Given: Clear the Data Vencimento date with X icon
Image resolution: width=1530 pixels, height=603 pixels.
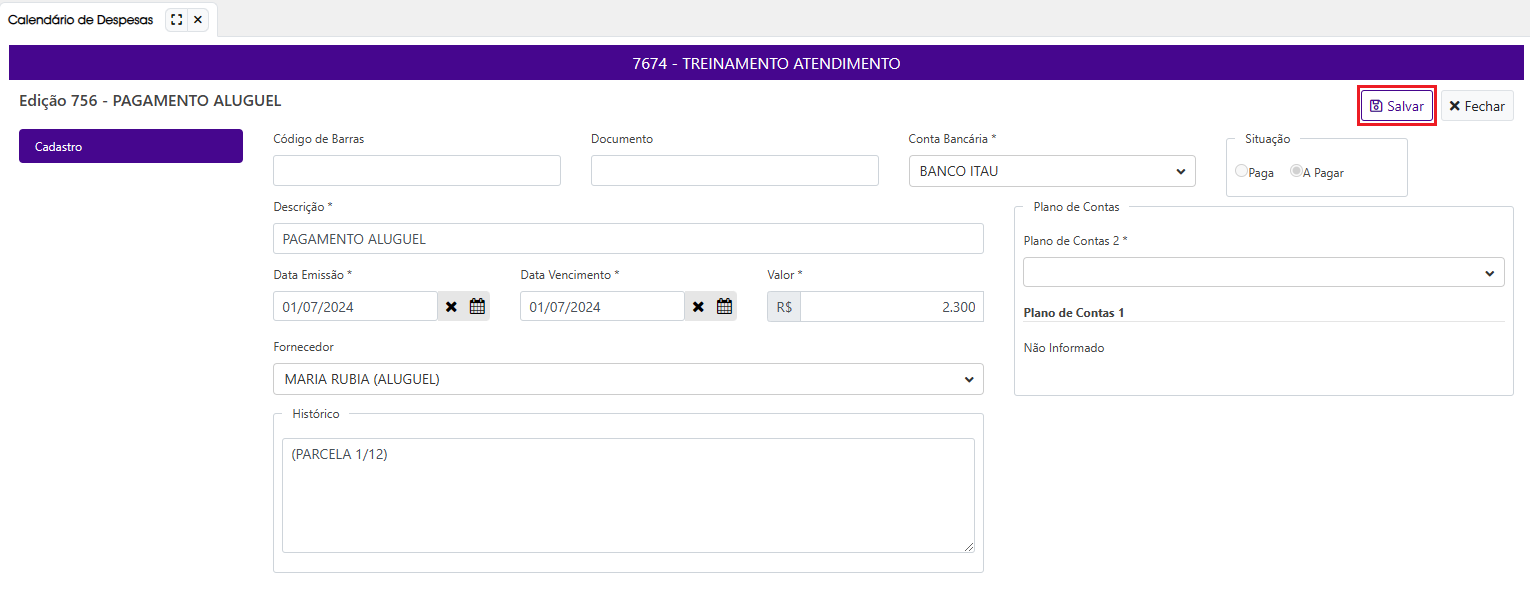Looking at the screenshot, I should click(698, 307).
